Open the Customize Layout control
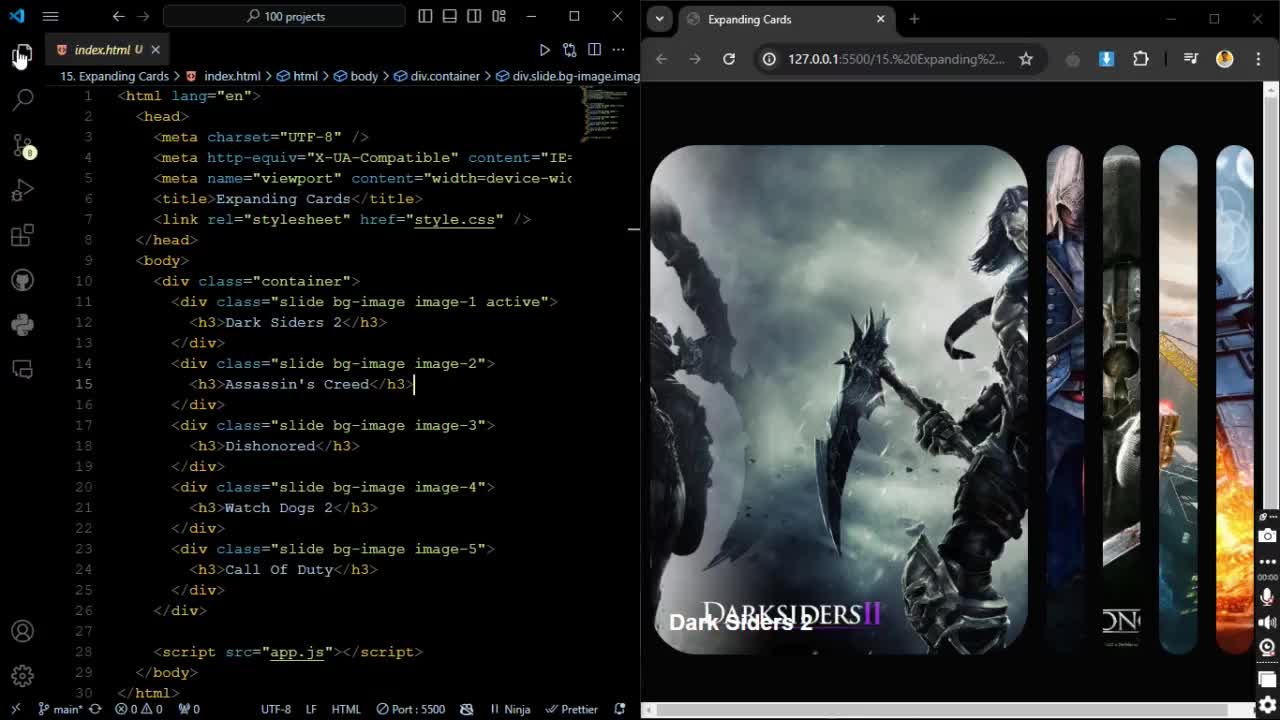Image resolution: width=1280 pixels, height=720 pixels. [x=499, y=16]
